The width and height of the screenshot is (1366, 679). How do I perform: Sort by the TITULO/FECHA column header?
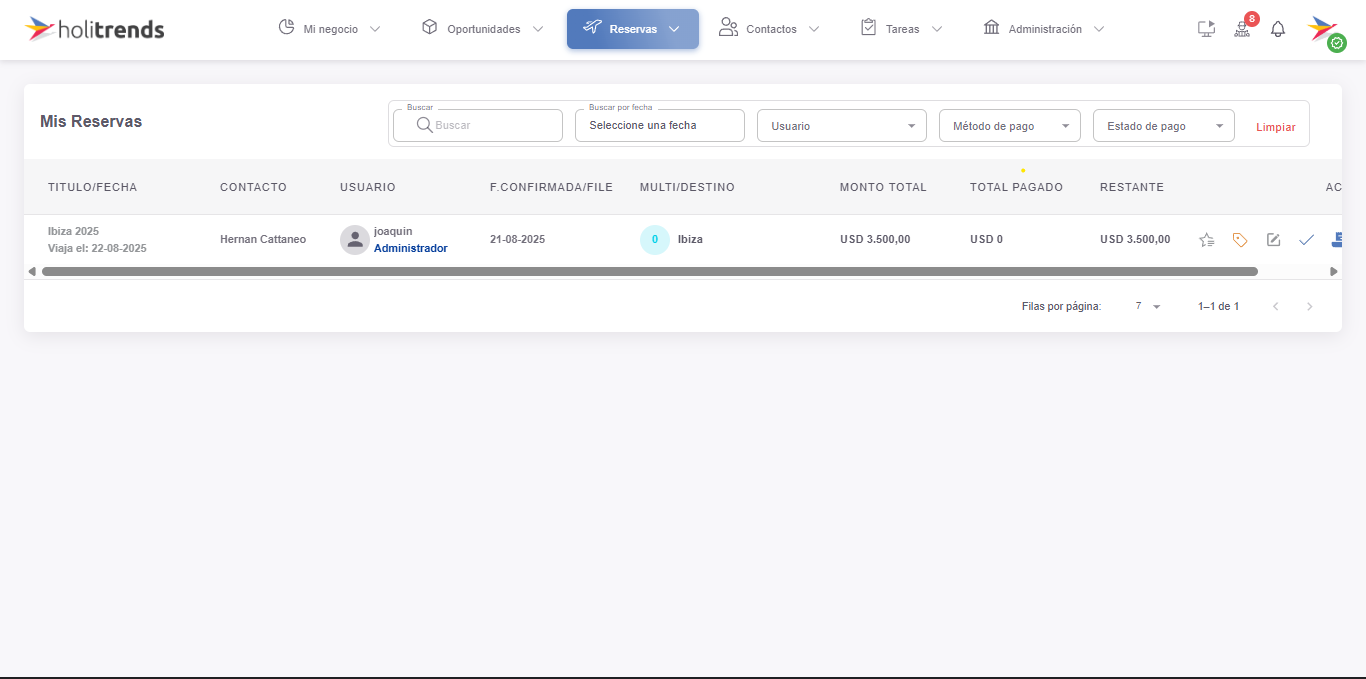point(92,187)
